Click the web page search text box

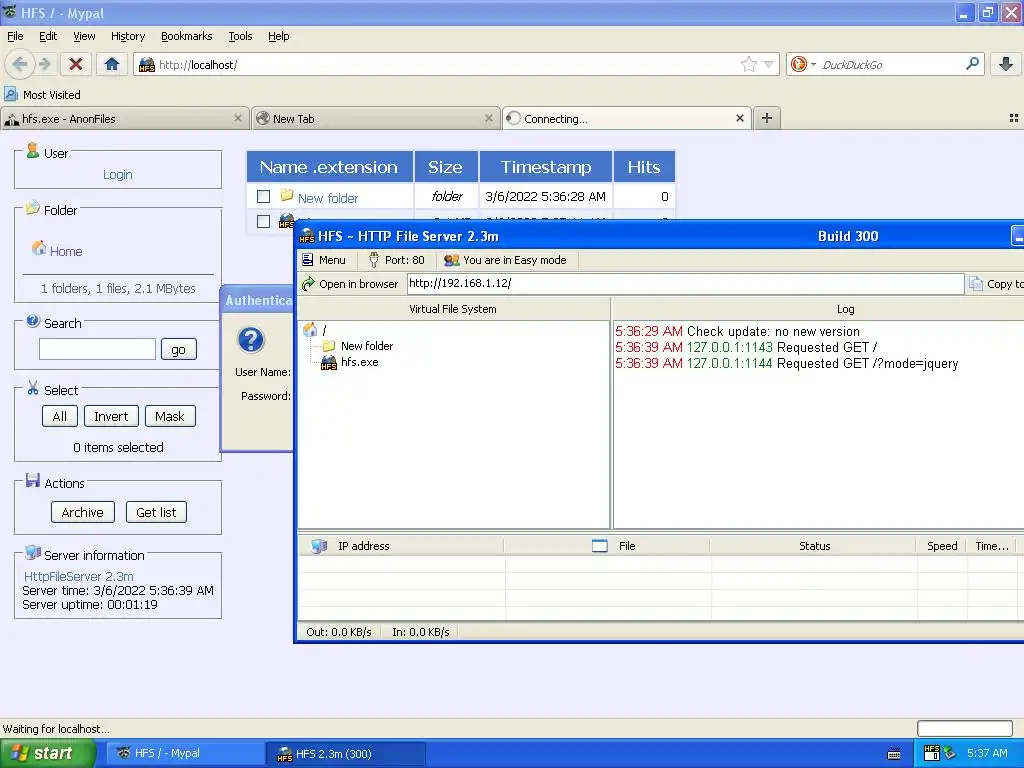[97, 349]
